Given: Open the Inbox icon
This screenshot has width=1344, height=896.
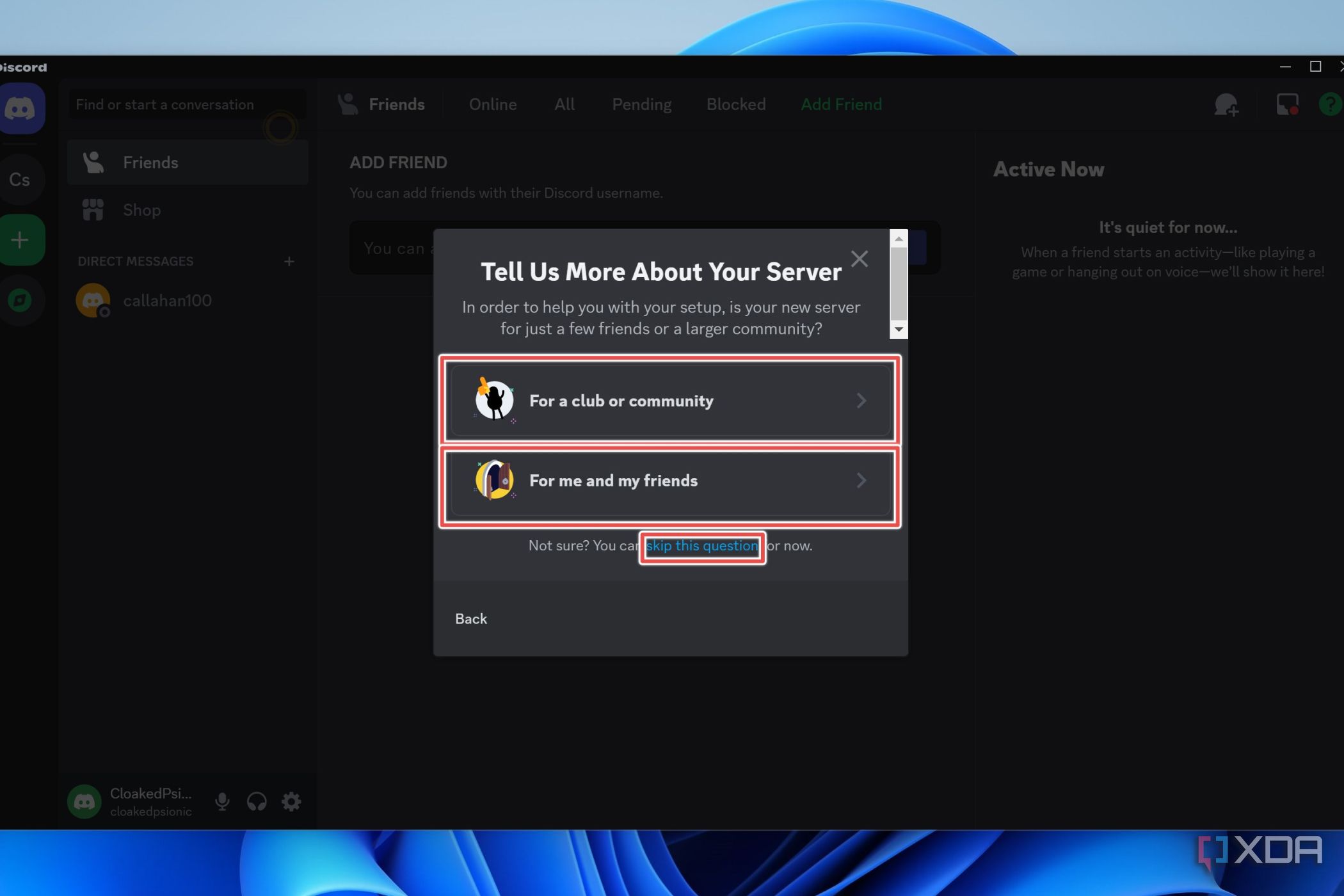Looking at the screenshot, I should click(x=1287, y=104).
